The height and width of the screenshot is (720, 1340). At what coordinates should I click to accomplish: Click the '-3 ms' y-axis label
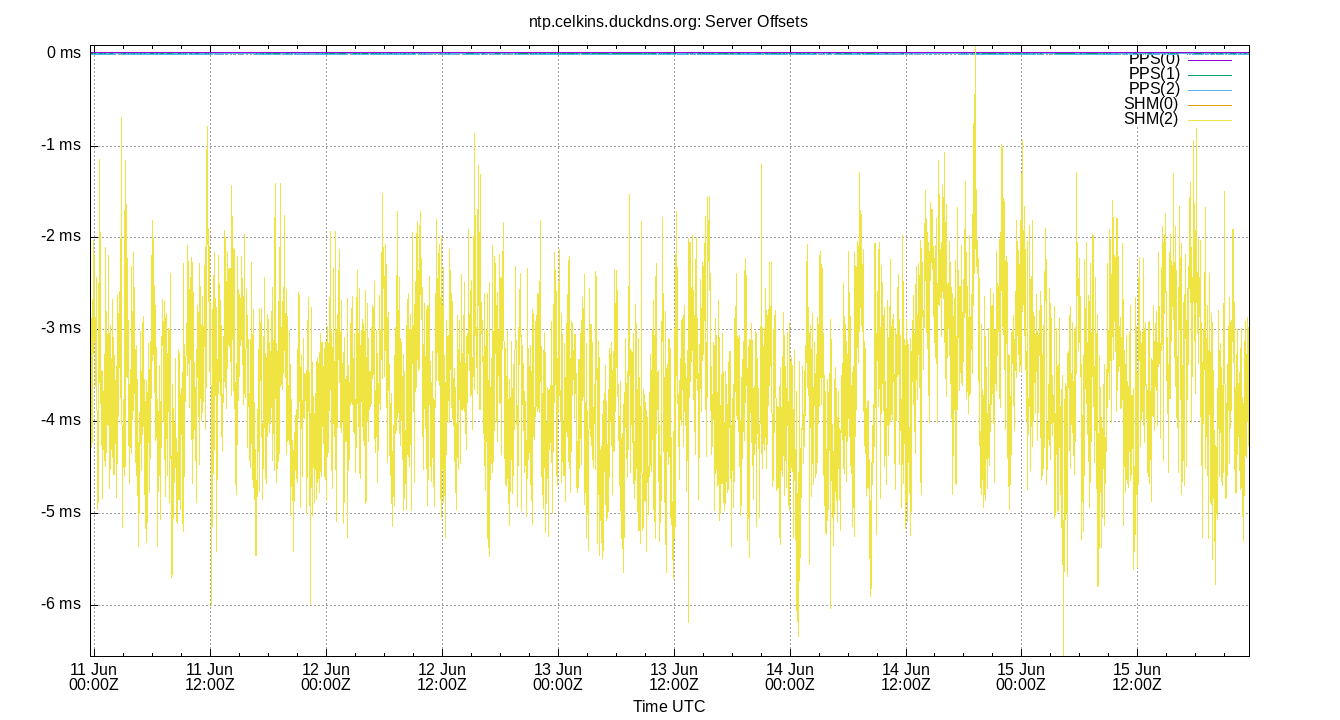point(61,328)
